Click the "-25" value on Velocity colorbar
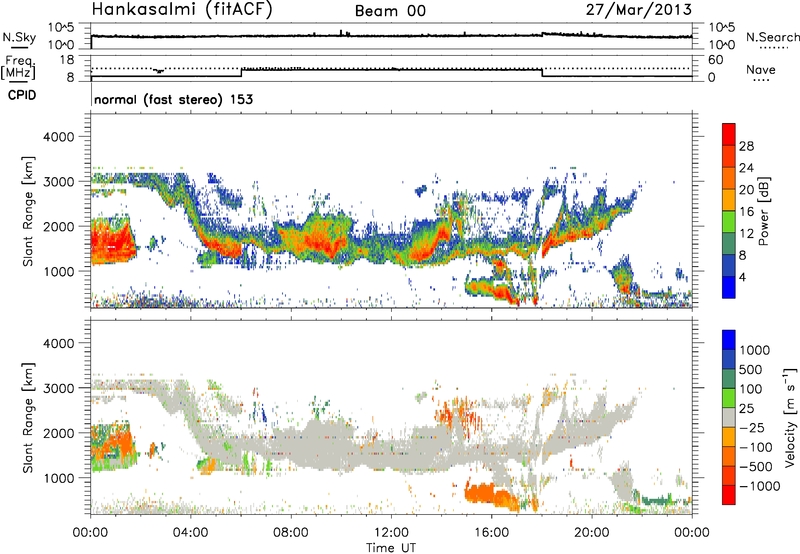This screenshot has height=554, width=800. pyautogui.click(x=751, y=427)
